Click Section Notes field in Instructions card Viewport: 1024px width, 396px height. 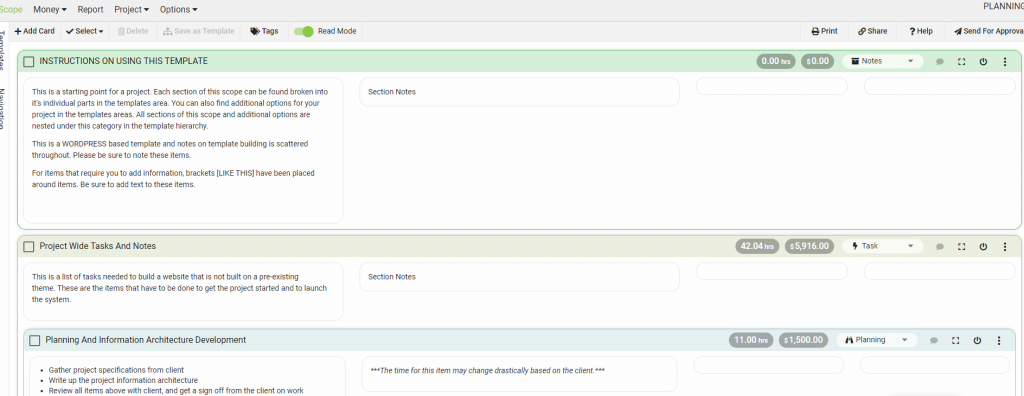click(519, 92)
